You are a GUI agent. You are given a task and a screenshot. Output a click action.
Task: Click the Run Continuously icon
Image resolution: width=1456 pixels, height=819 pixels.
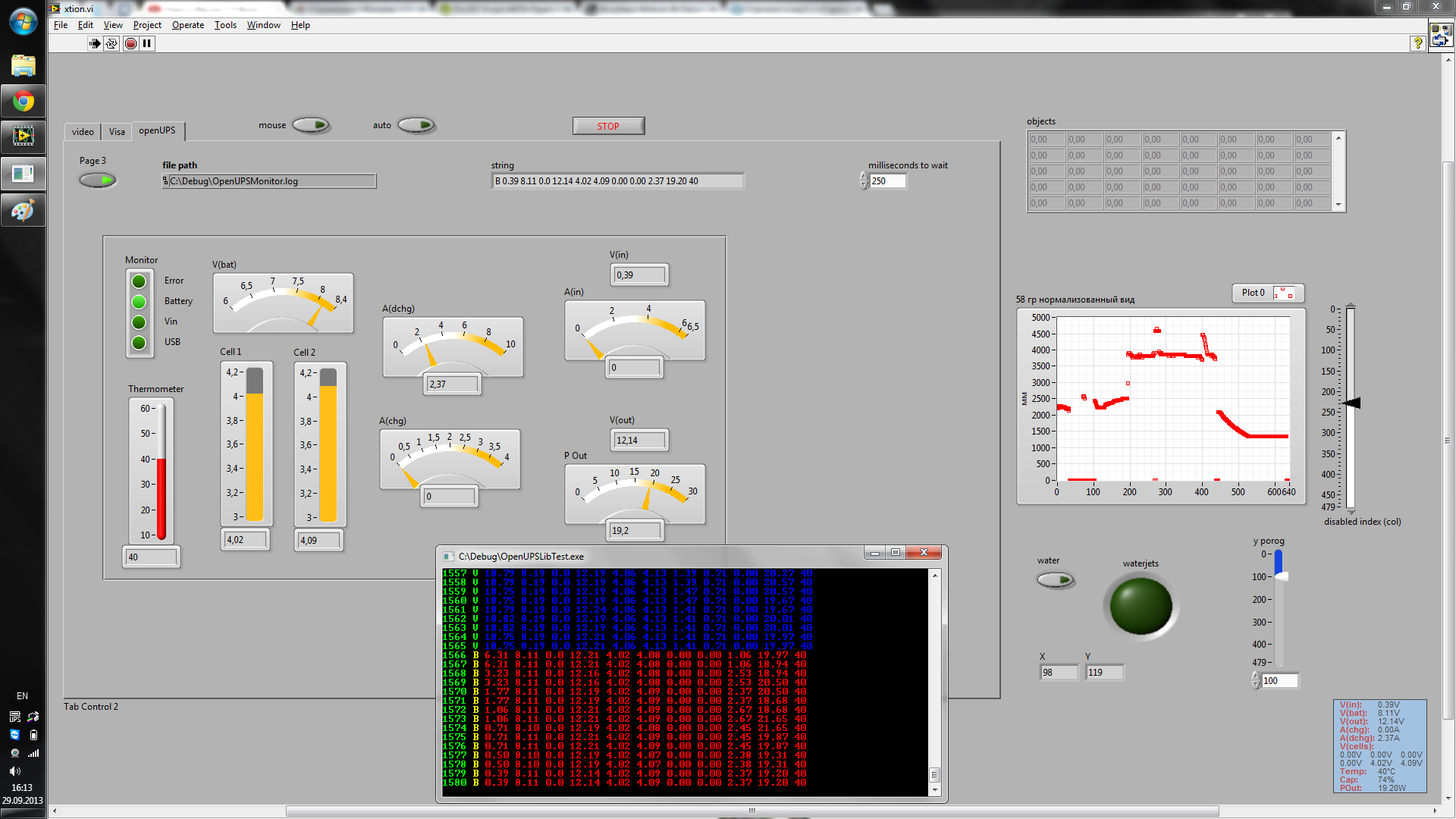pyautogui.click(x=111, y=43)
